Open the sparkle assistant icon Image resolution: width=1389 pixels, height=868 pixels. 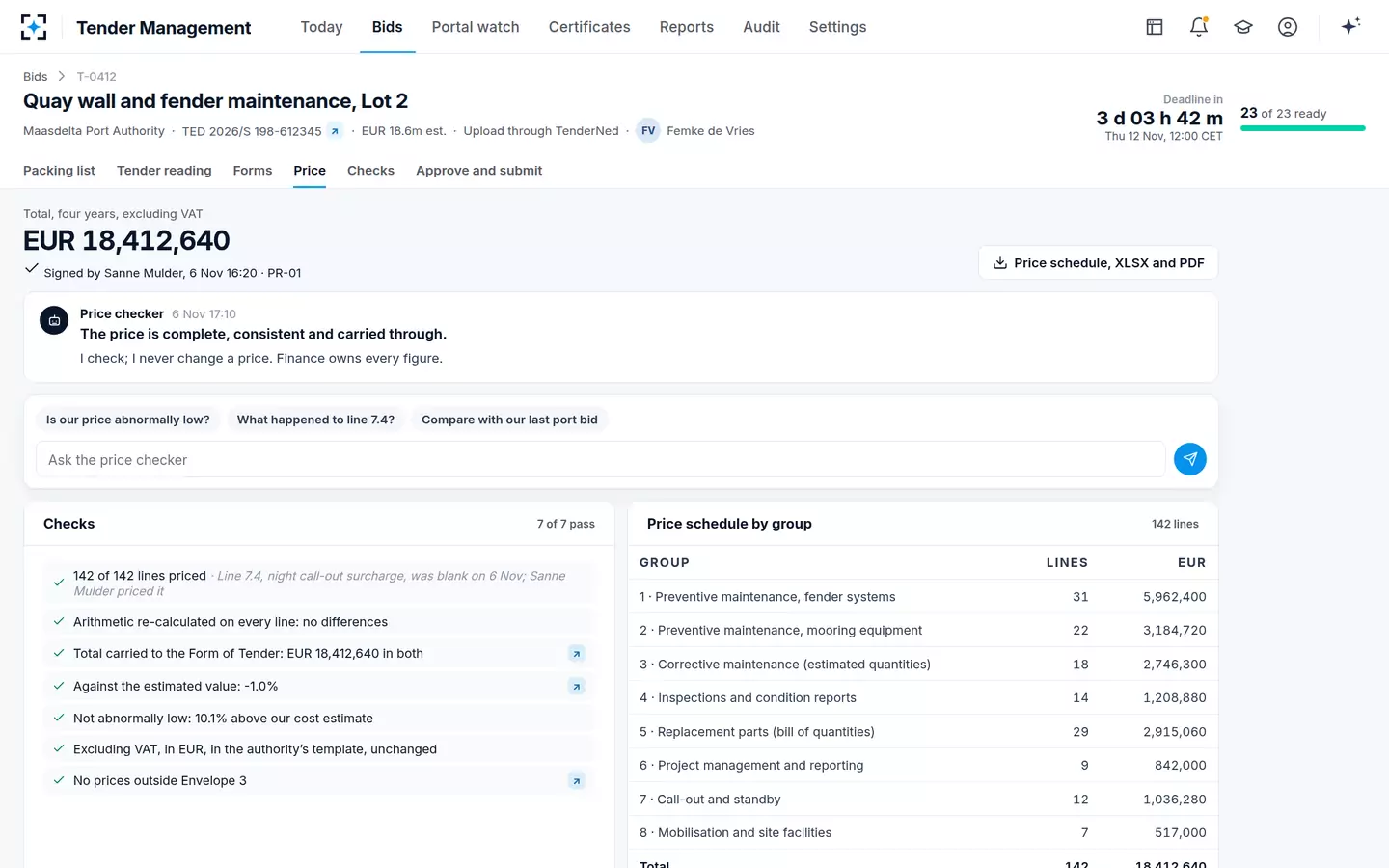coord(1350,27)
